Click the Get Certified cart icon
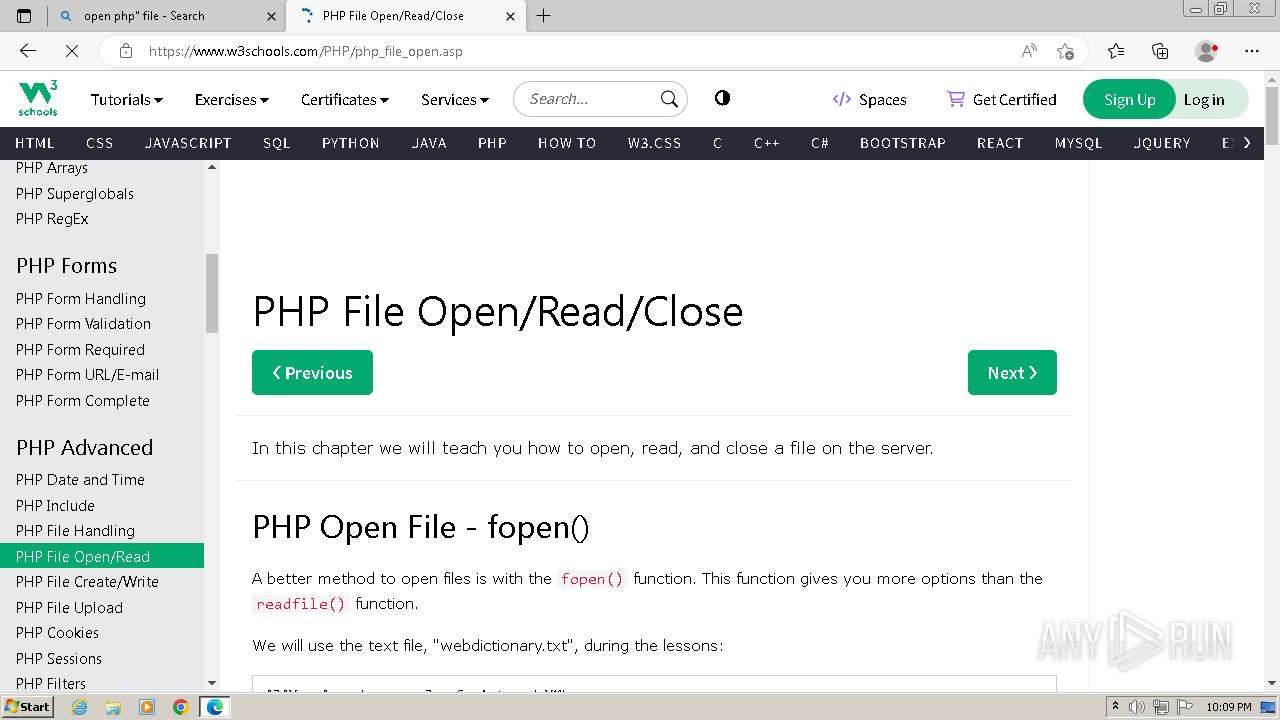The height and width of the screenshot is (720, 1280). (956, 99)
